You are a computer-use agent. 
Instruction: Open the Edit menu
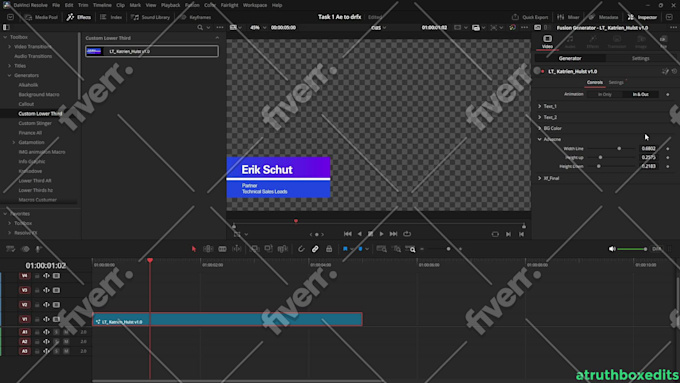coord(69,5)
